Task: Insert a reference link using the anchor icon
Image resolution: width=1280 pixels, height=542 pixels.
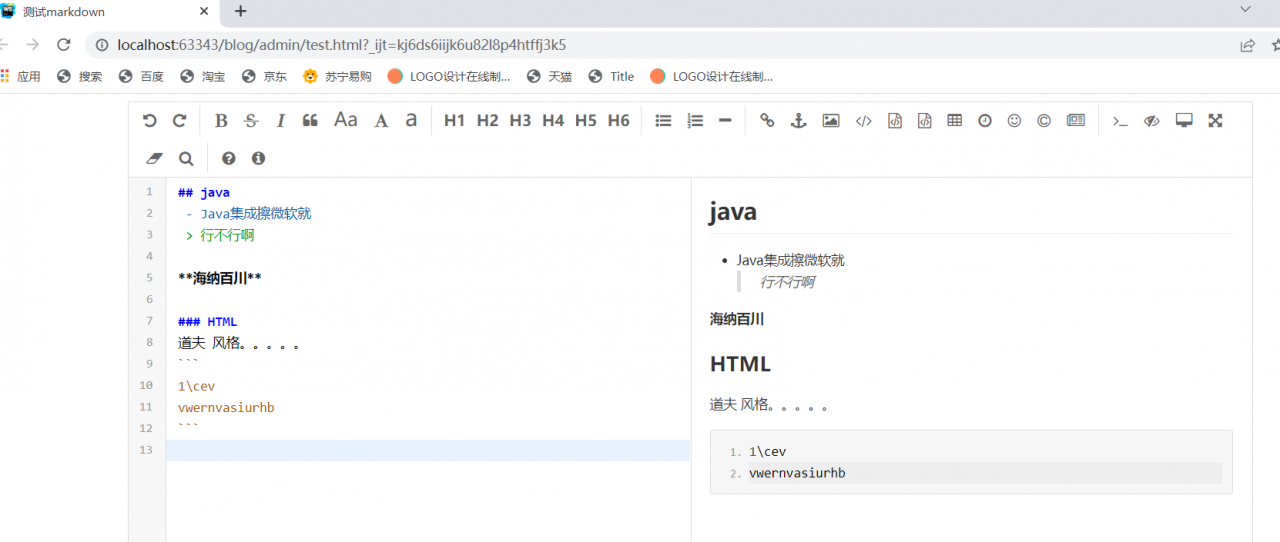Action: [x=798, y=121]
